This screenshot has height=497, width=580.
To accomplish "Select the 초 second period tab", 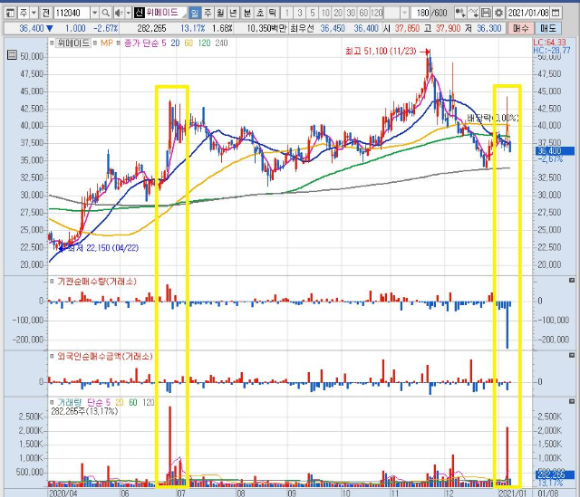I will coord(260,13).
